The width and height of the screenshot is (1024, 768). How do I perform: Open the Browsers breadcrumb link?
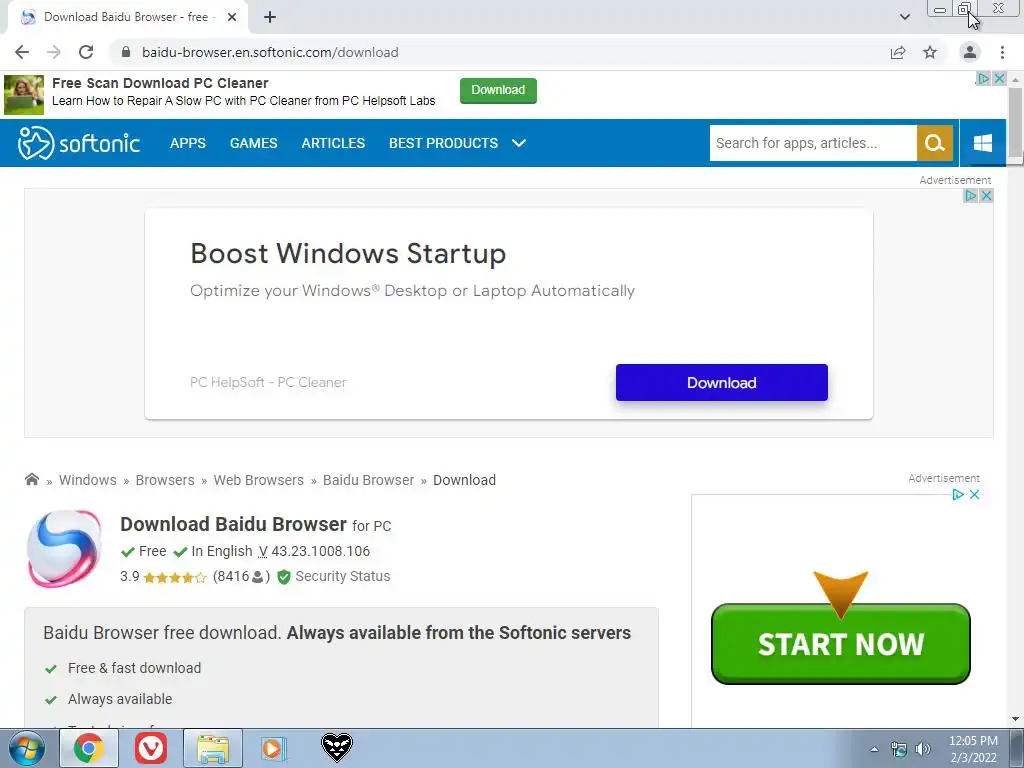(165, 480)
